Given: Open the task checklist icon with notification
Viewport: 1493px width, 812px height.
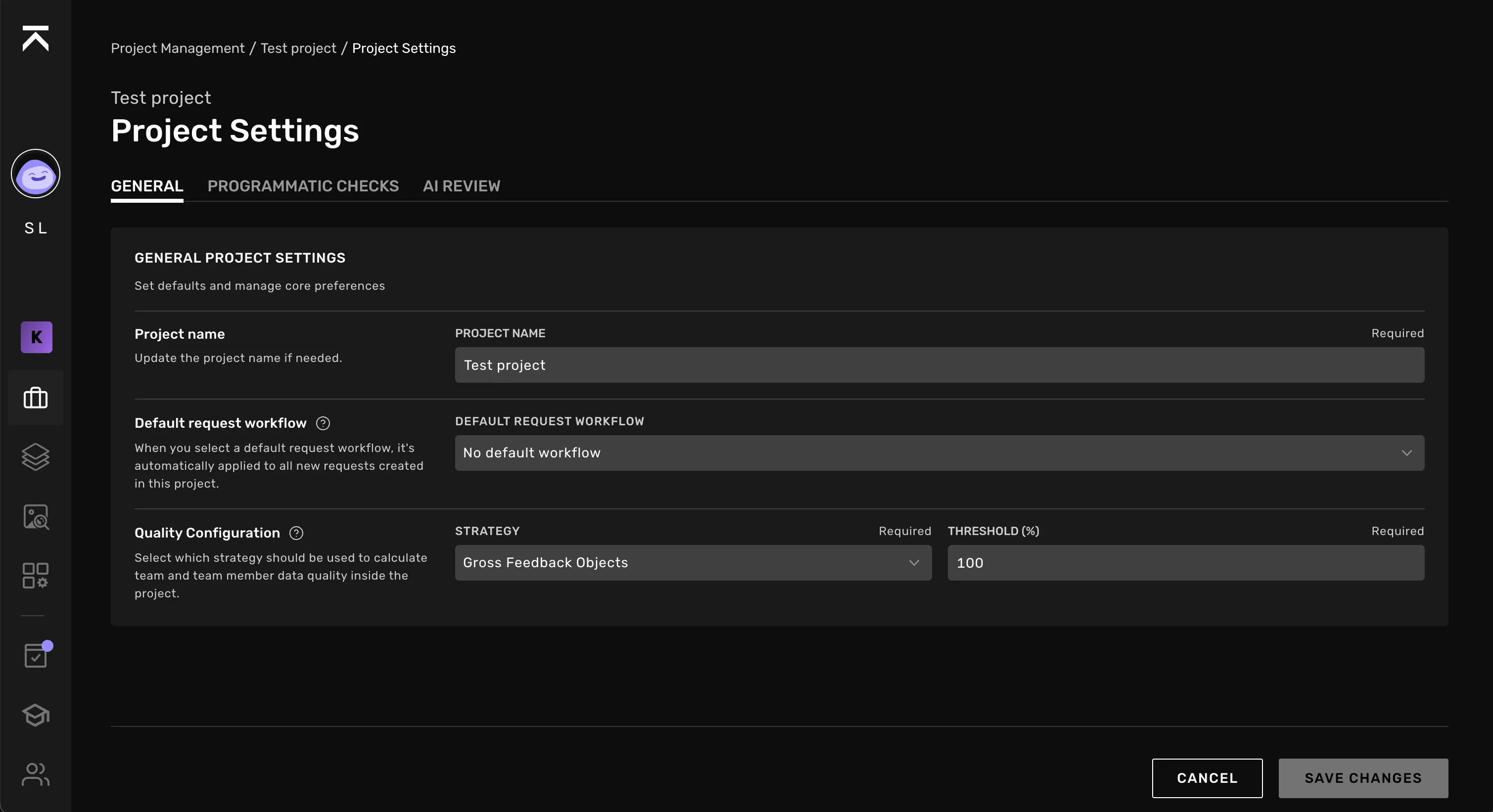Looking at the screenshot, I should click(x=37, y=654).
